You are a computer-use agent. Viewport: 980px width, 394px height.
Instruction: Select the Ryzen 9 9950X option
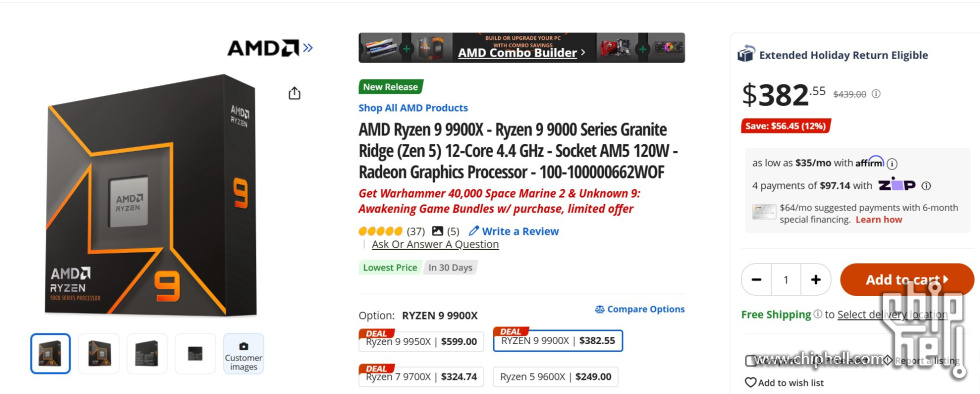pyautogui.click(x=421, y=341)
